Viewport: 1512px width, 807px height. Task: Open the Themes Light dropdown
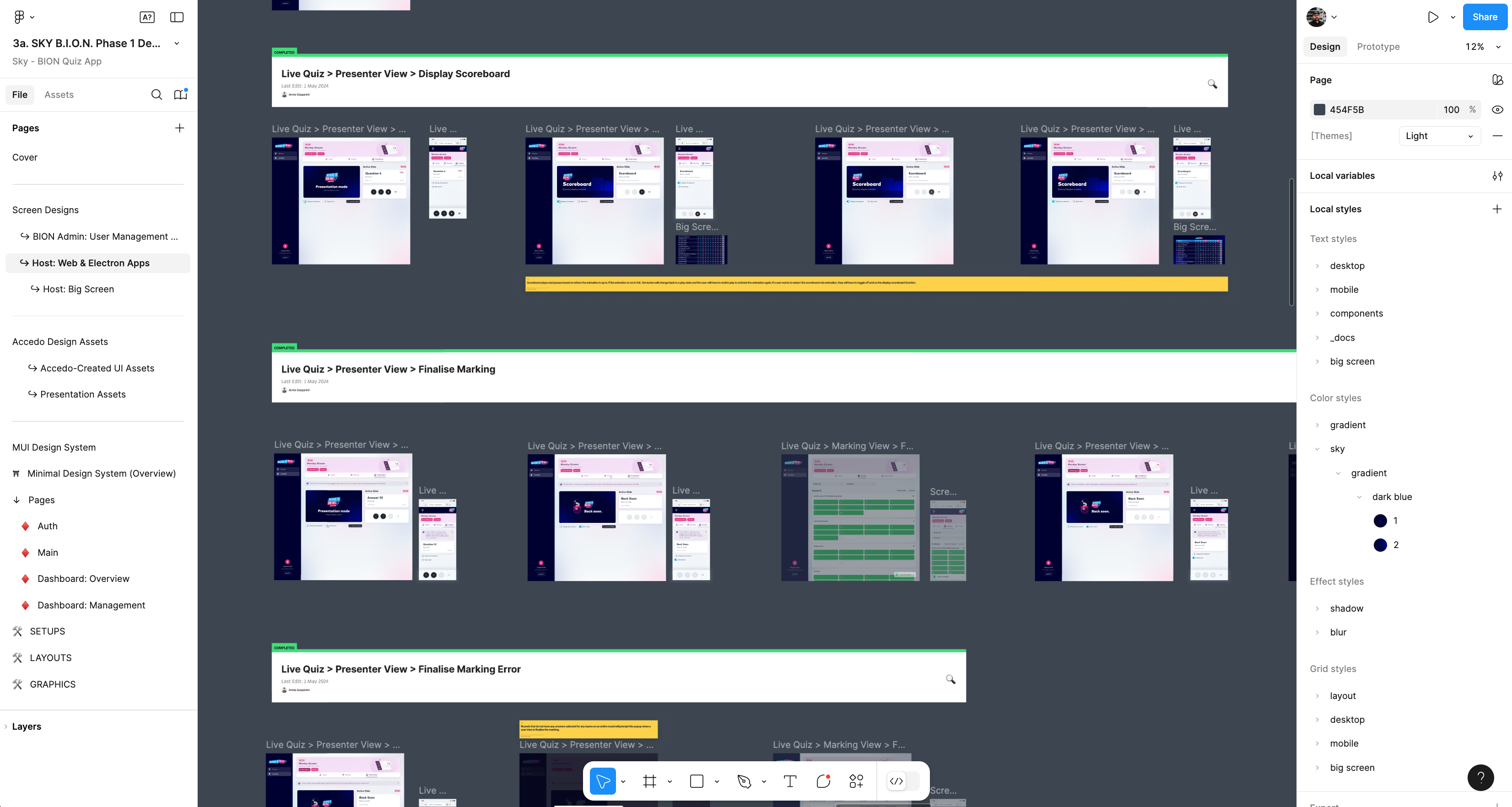point(1439,136)
